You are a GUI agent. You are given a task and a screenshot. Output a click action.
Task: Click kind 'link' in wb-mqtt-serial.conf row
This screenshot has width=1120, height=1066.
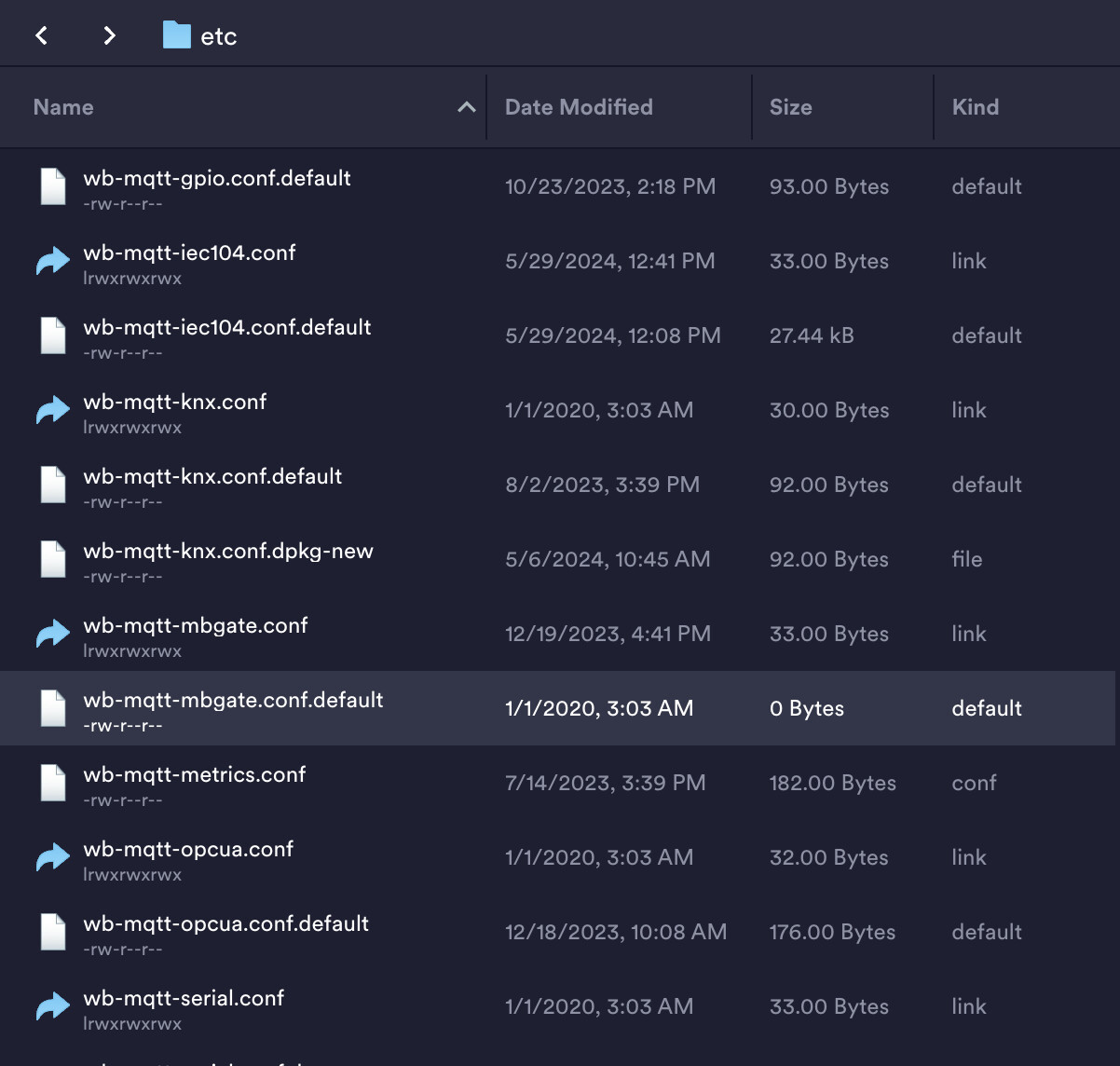pos(969,1006)
